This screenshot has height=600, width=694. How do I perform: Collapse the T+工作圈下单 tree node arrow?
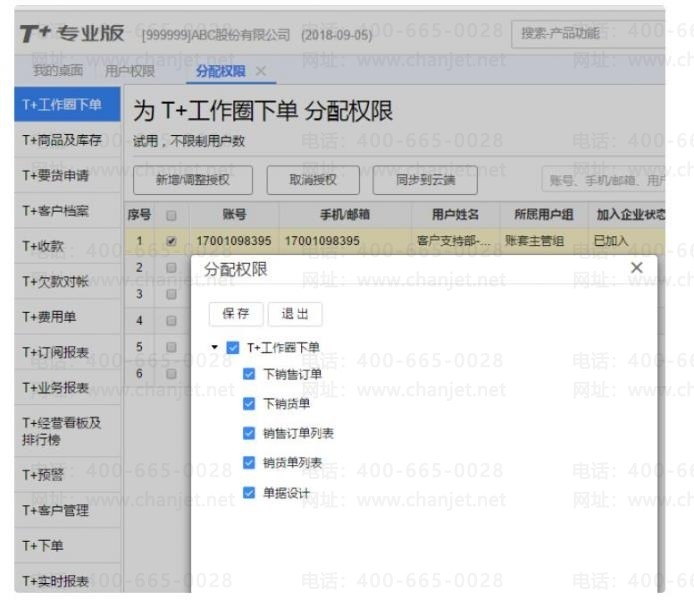pos(215,347)
